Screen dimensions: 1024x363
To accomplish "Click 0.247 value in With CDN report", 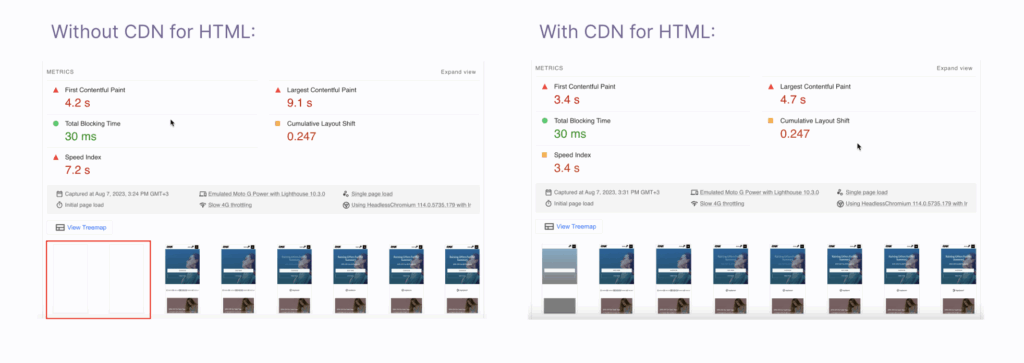I will 795,134.
